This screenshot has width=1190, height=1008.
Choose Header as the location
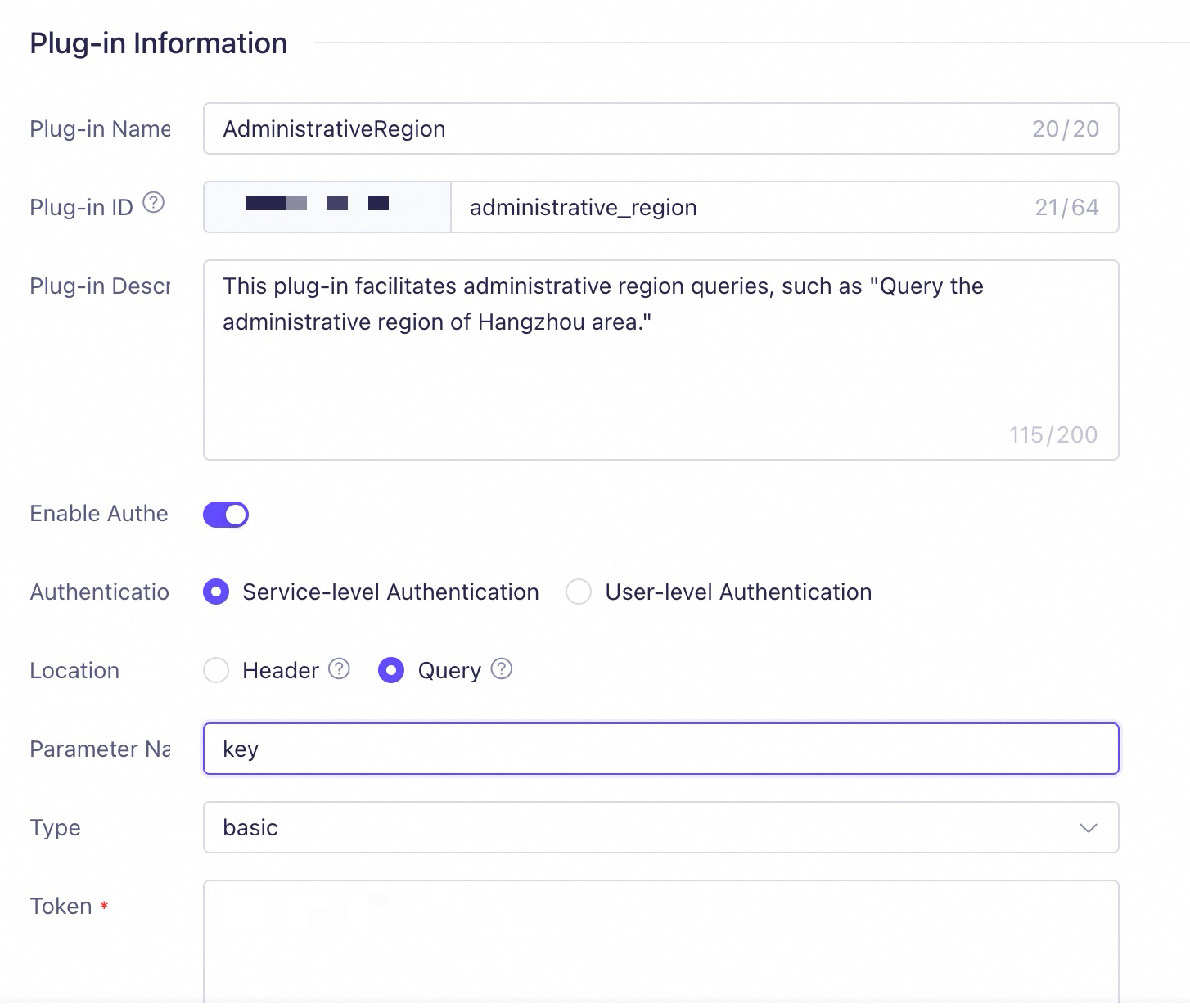click(x=216, y=670)
